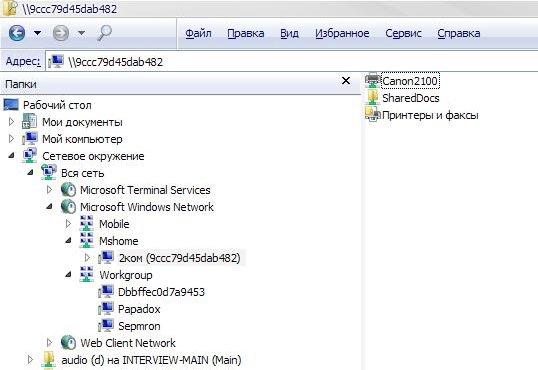Select the Рабочий стол desktop icon

click(11, 105)
